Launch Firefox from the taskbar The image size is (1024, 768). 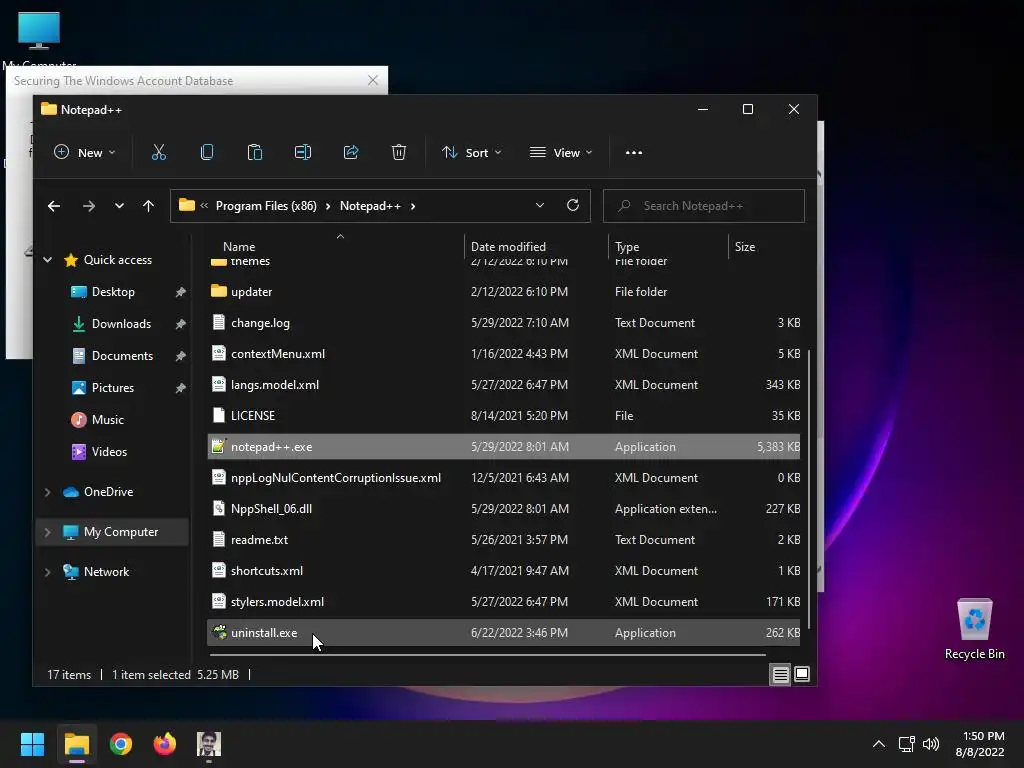165,744
